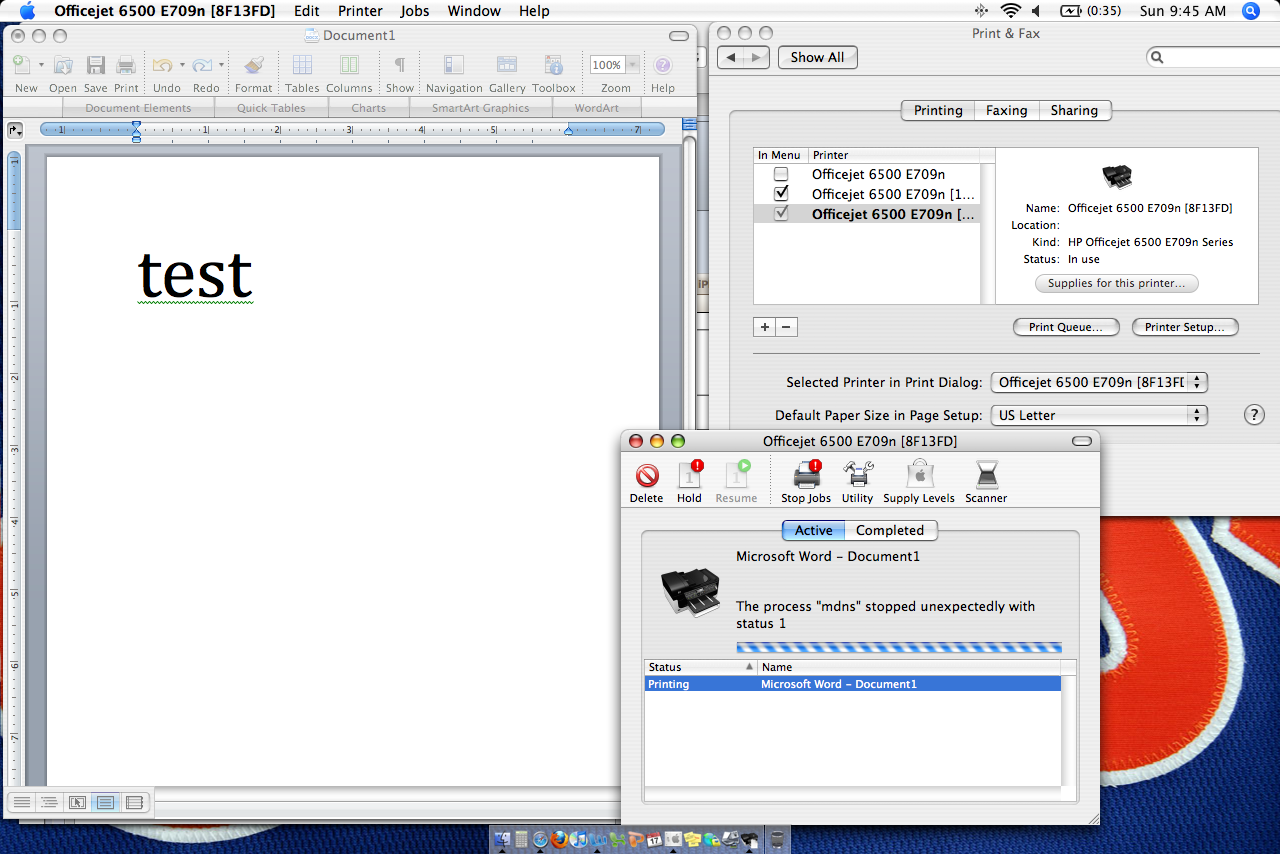Open the Zoom 100% dropdown
Image resolution: width=1280 pixels, height=854 pixels.
click(x=633, y=65)
